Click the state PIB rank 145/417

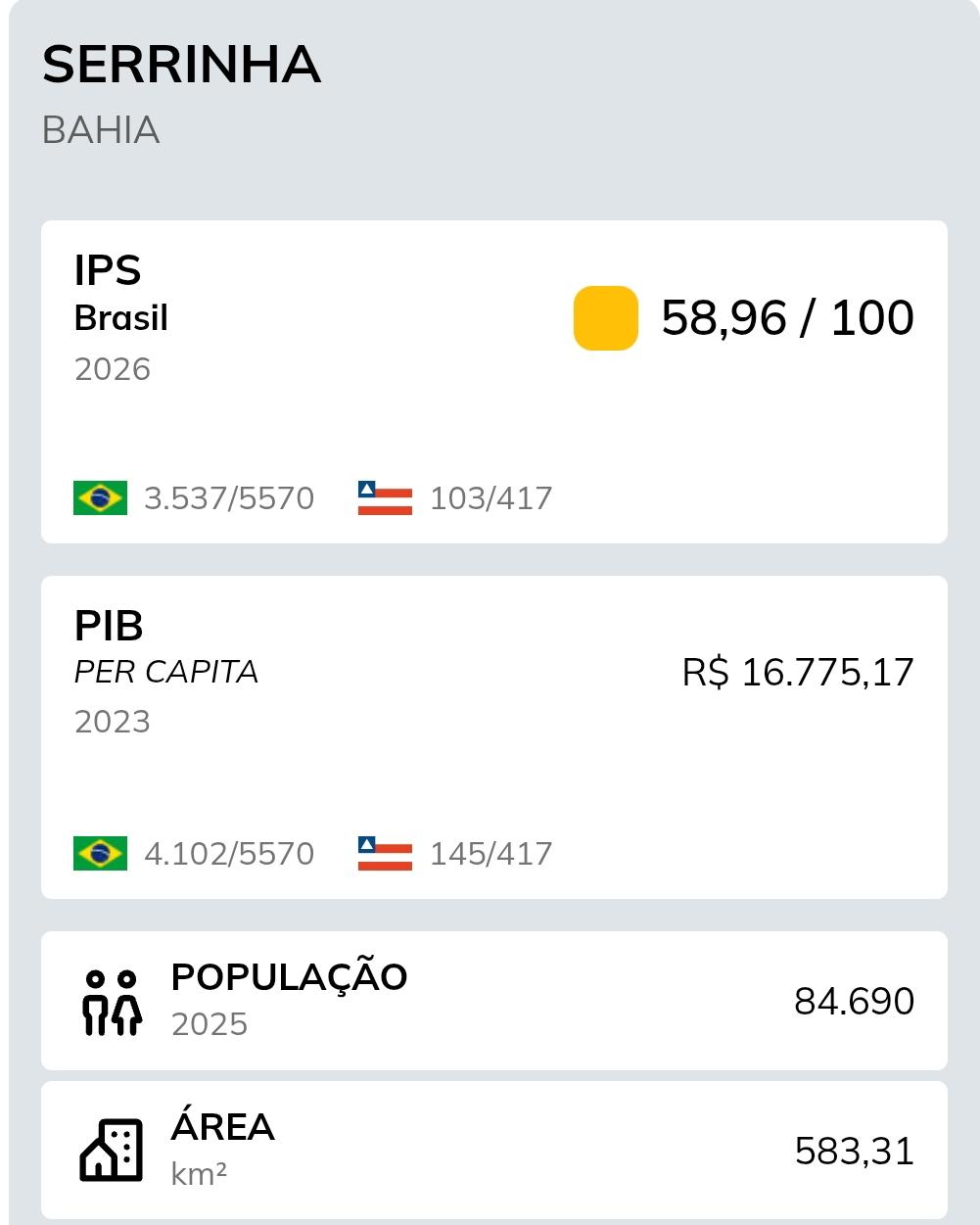coord(491,854)
